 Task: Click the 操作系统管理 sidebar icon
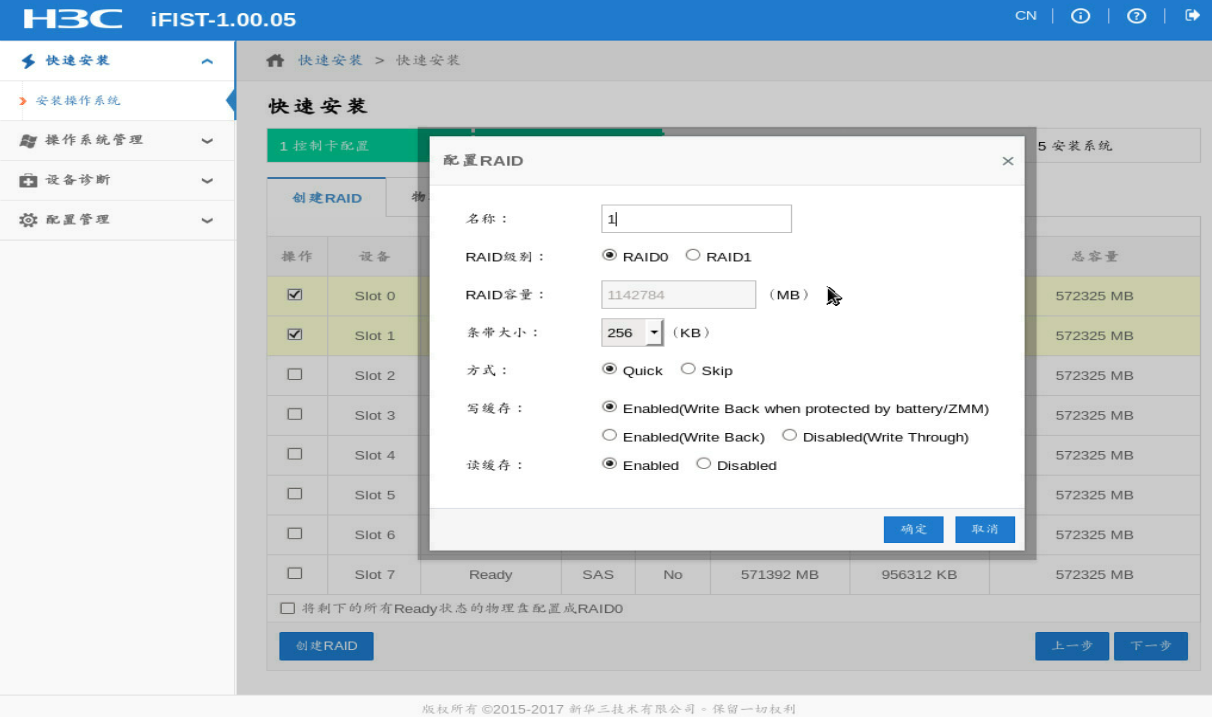click(28, 141)
